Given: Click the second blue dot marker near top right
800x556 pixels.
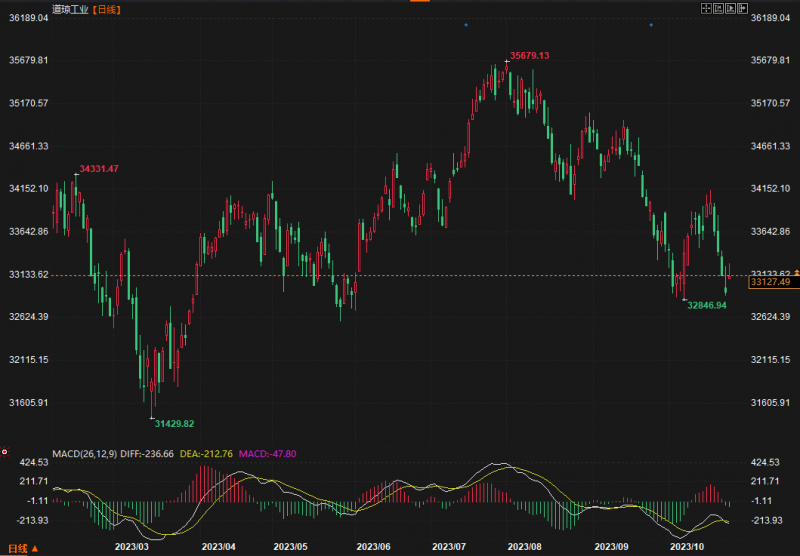Looking at the screenshot, I should point(651,24).
